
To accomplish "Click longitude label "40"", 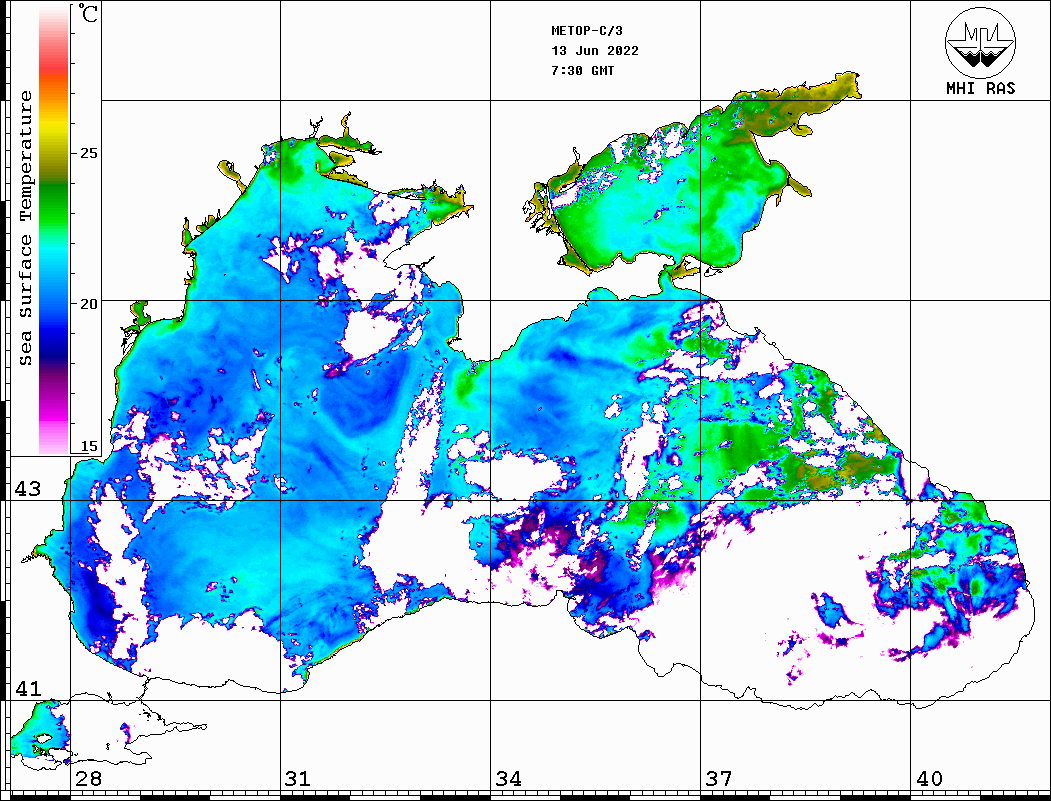I will click(x=929, y=778).
